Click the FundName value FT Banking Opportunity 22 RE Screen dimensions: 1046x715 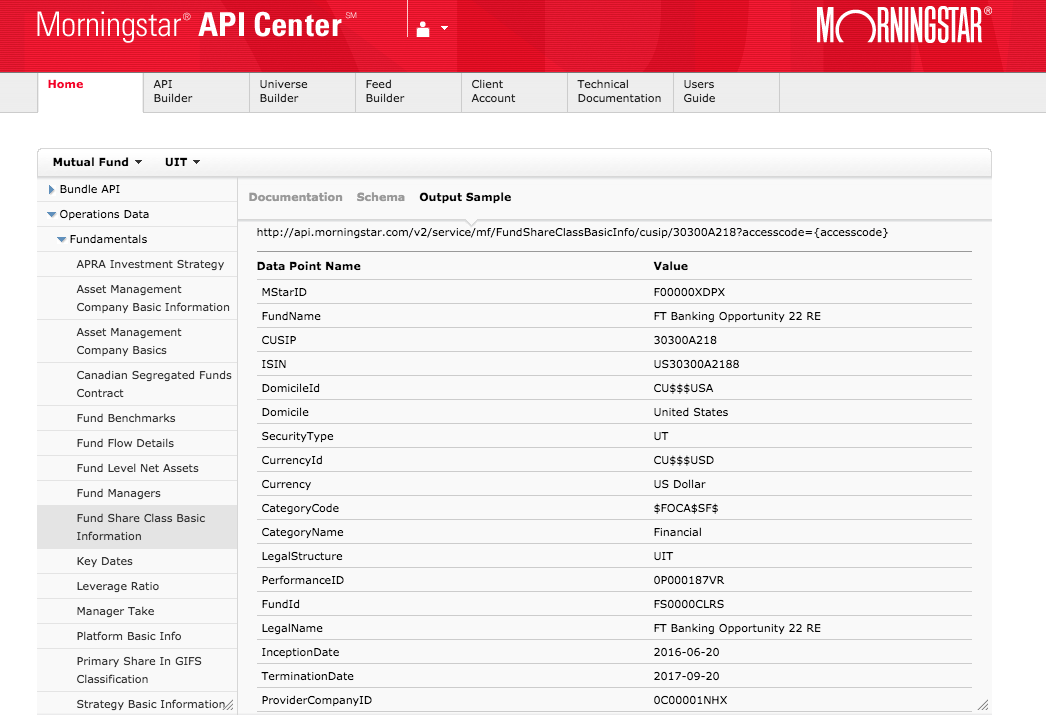(x=737, y=316)
